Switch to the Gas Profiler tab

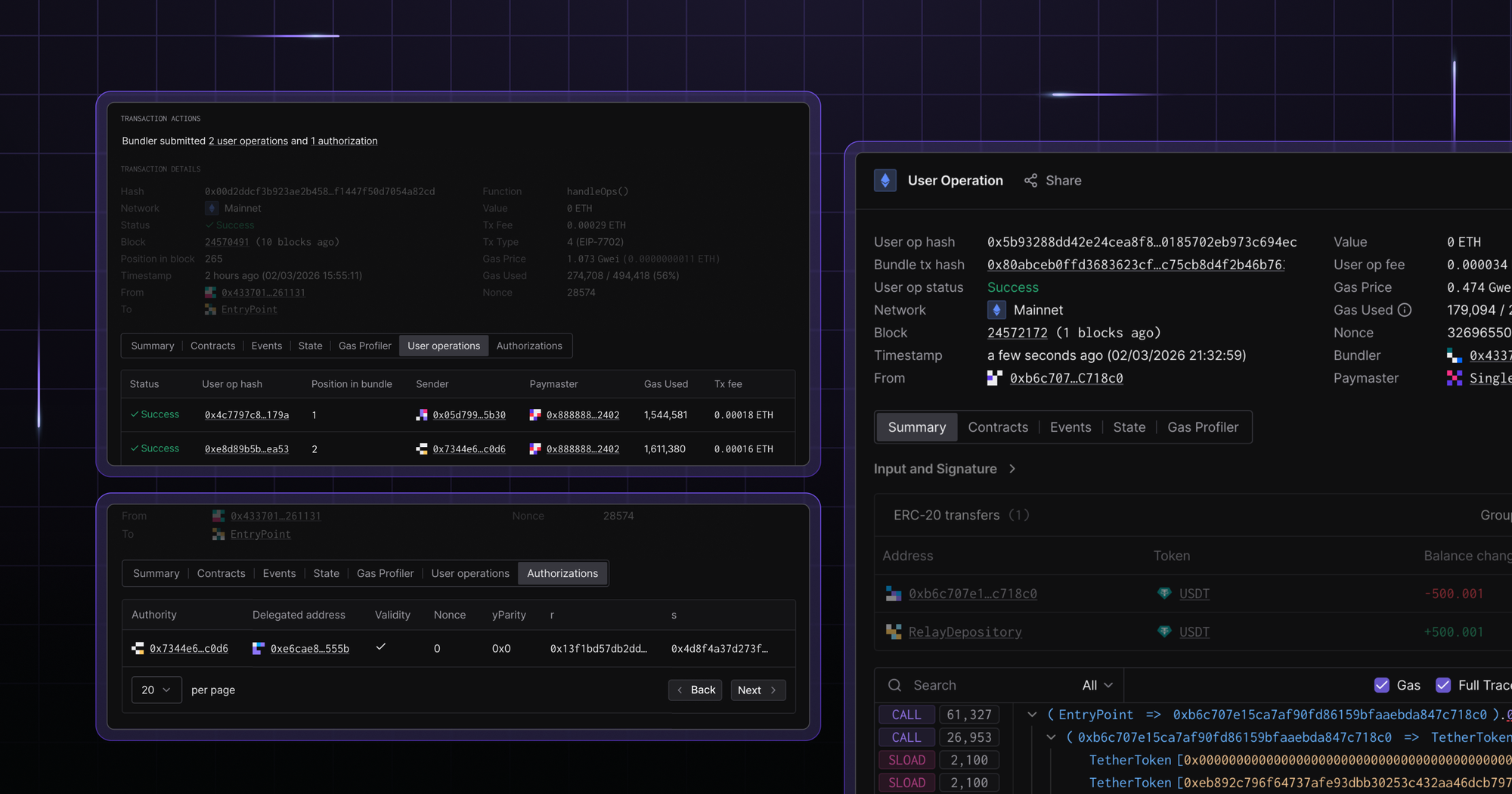[x=1203, y=426]
